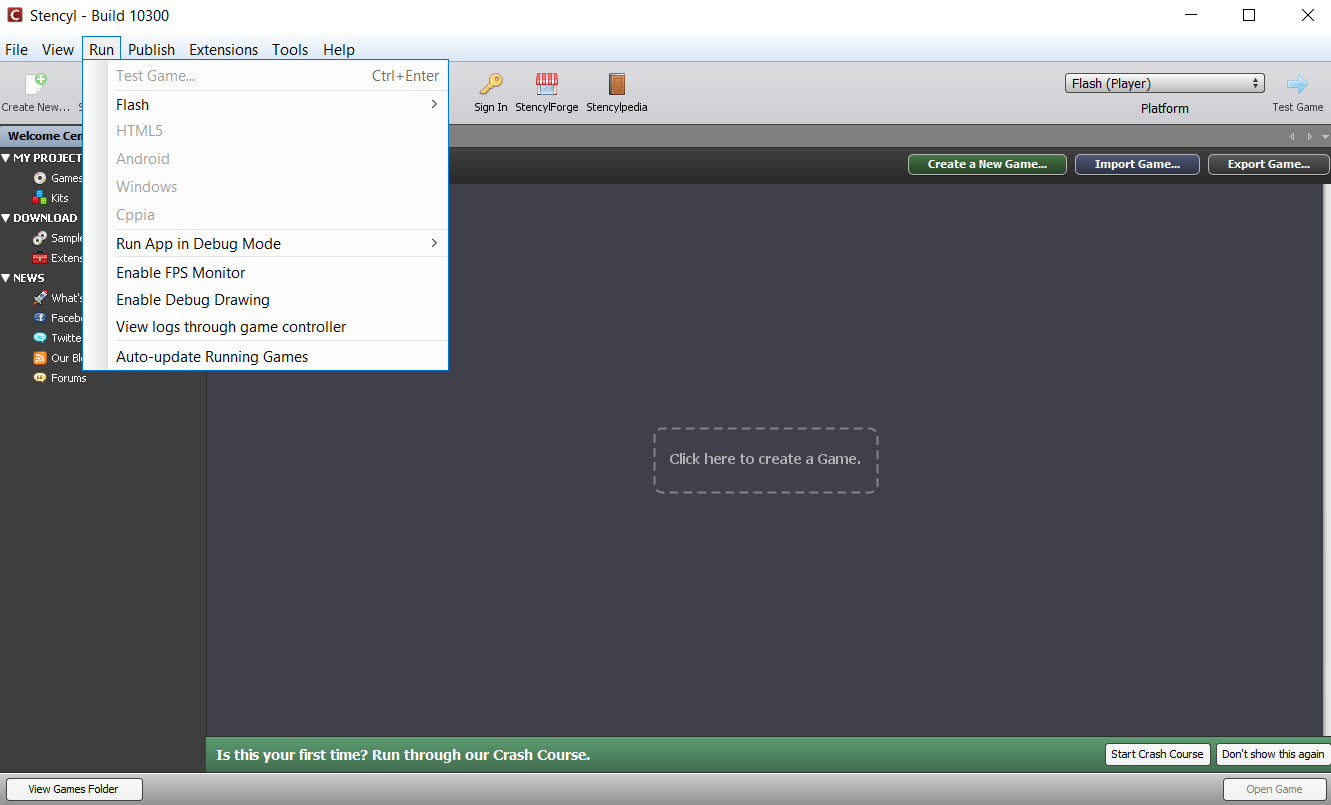Screen dimensions: 1331x805
Task: Go to next tab arrow
Action: pyautogui.click(x=1309, y=136)
